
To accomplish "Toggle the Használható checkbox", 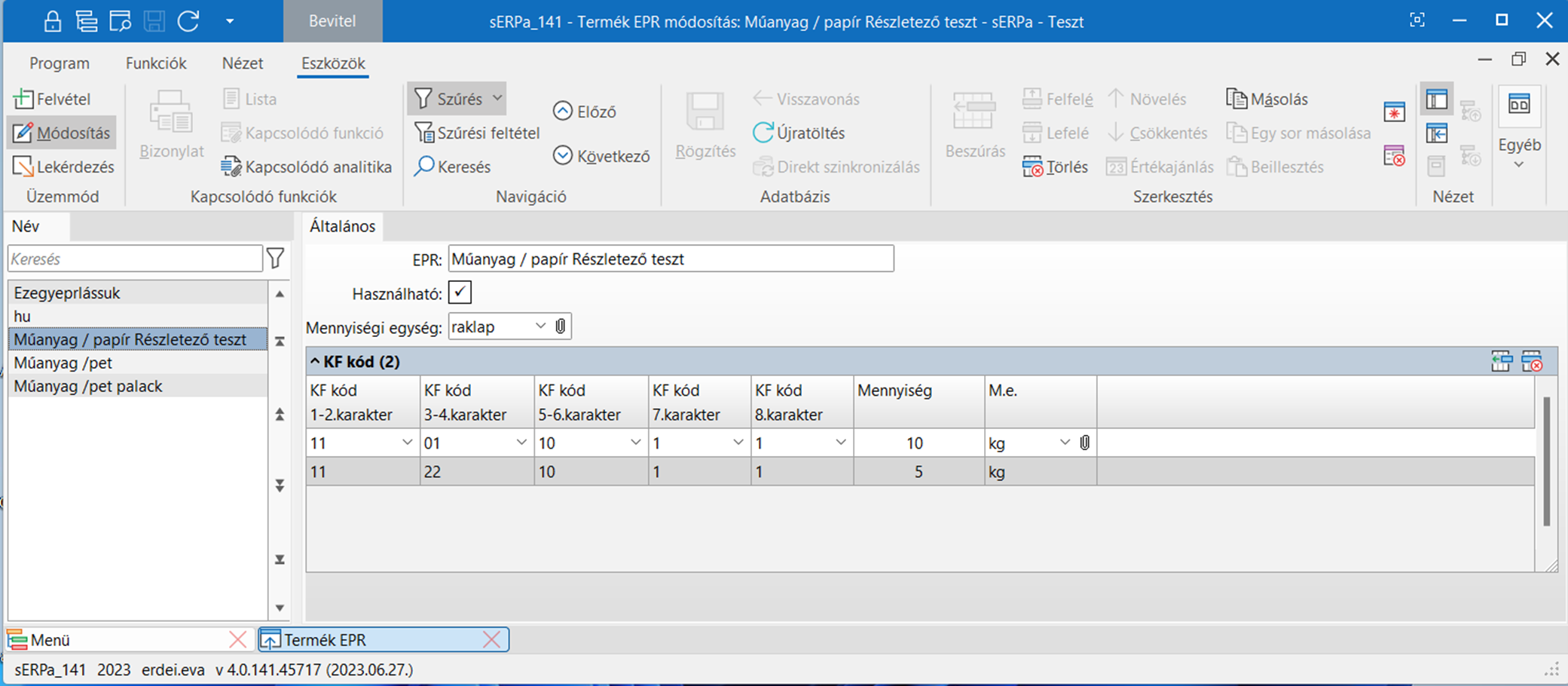I will (x=460, y=292).
